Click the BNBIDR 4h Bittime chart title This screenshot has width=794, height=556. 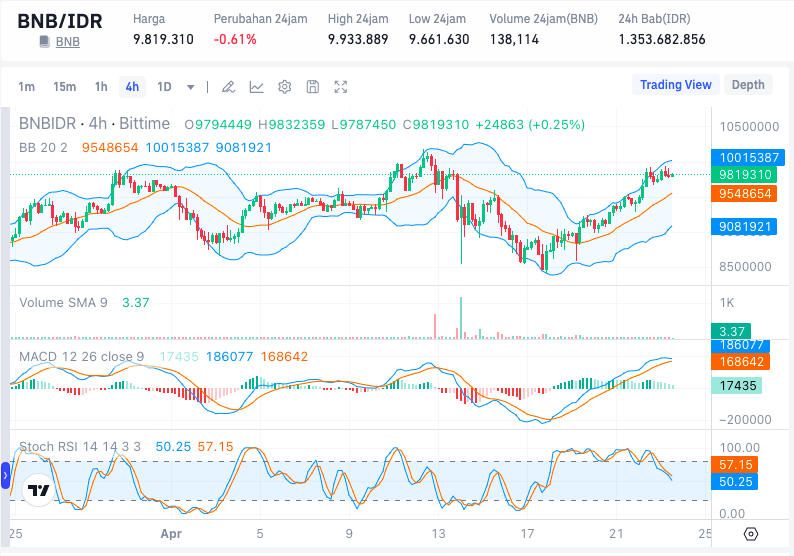coord(94,124)
